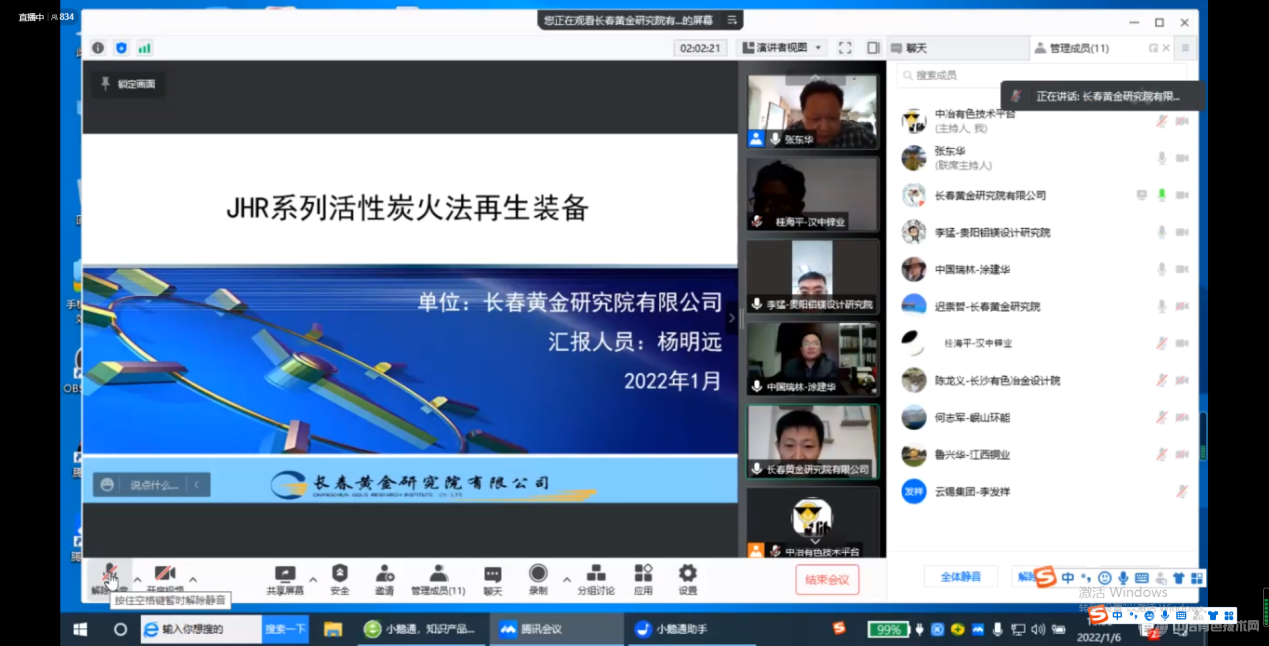Switch to the 聊天 tab in side panel
Screen dimensions: 1269x646
[x=958, y=48]
